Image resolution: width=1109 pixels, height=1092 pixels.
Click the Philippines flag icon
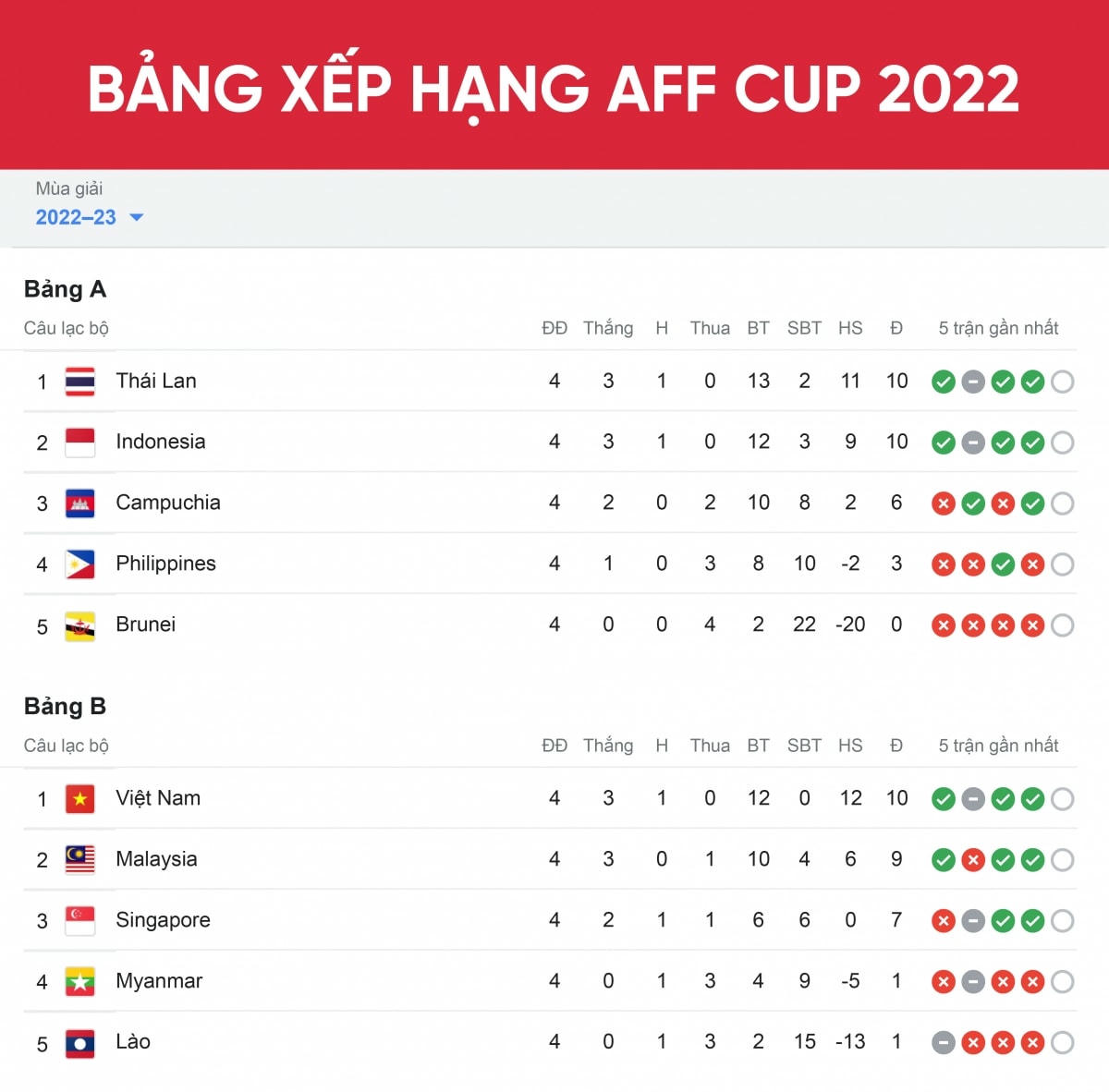coord(80,564)
